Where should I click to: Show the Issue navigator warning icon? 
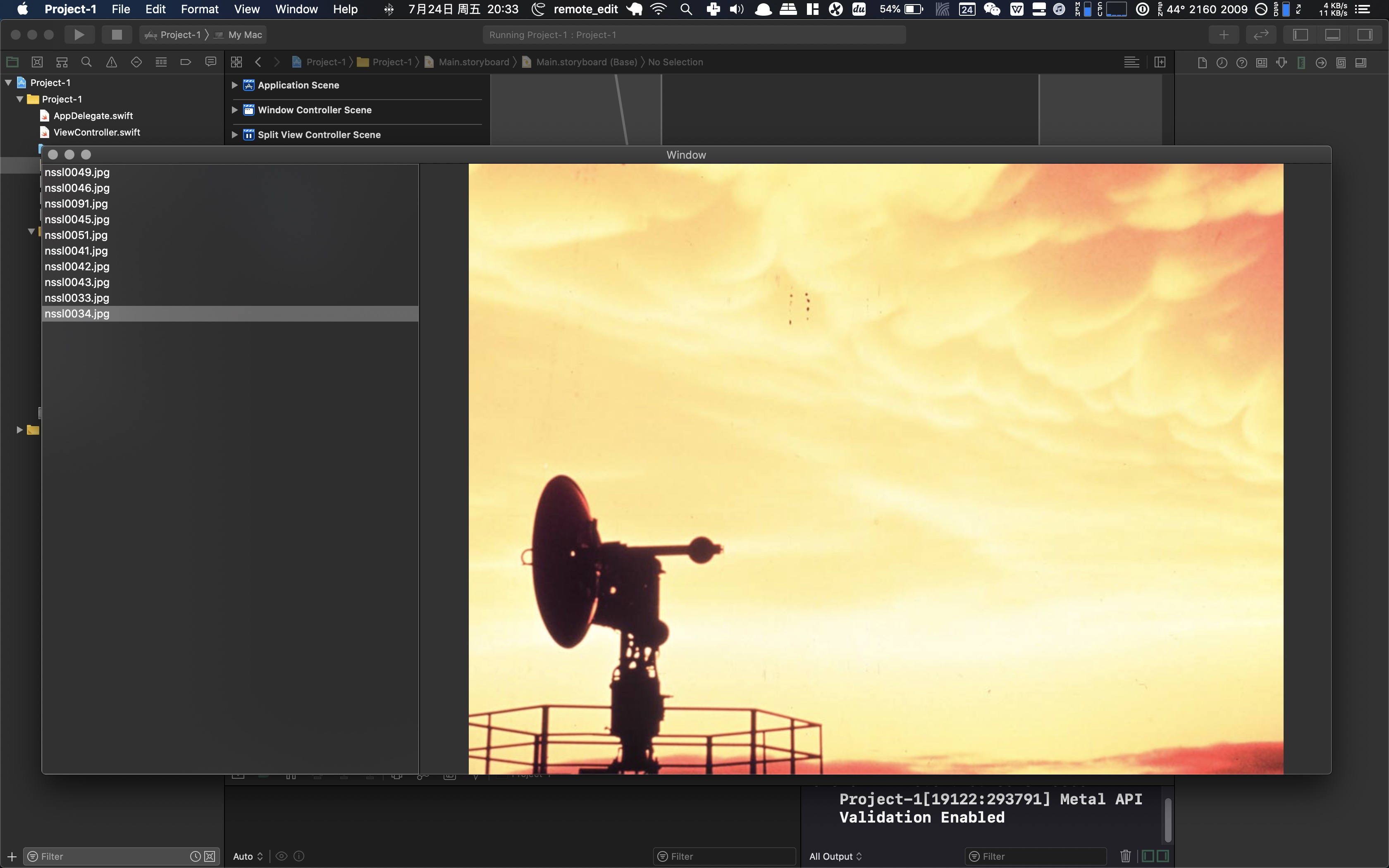(111, 62)
